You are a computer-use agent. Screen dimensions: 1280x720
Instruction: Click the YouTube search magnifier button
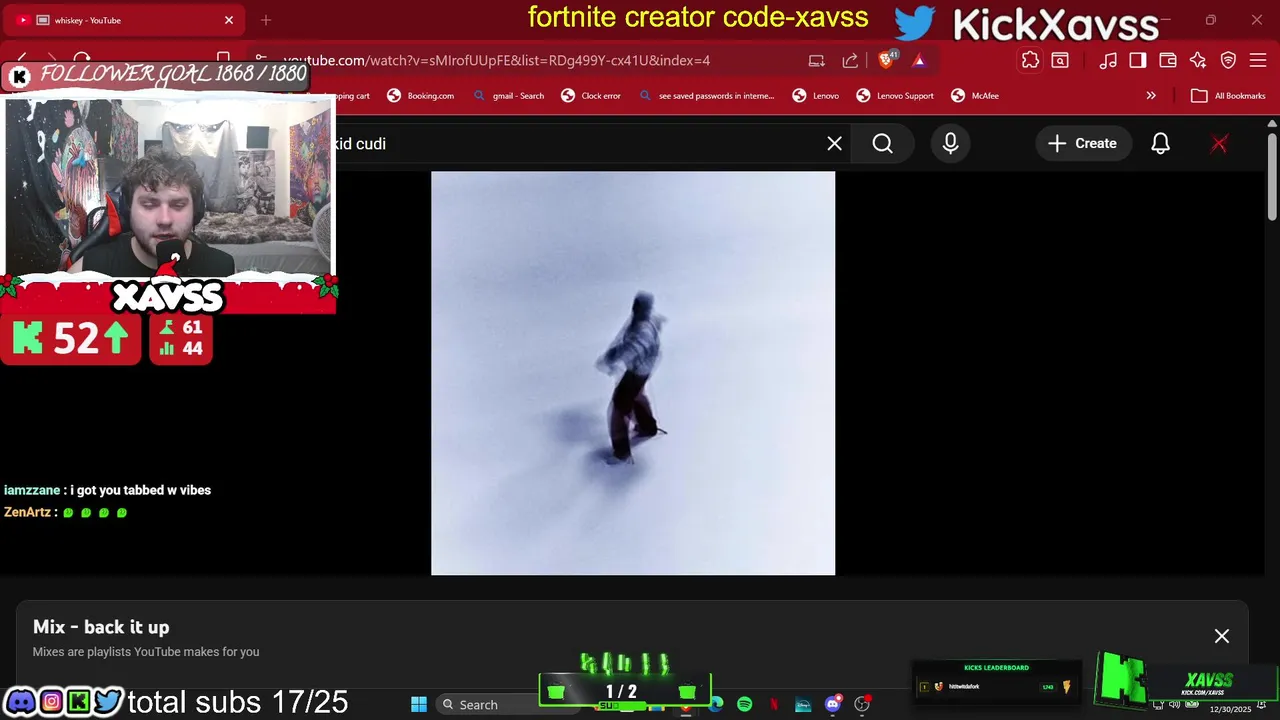pos(882,144)
